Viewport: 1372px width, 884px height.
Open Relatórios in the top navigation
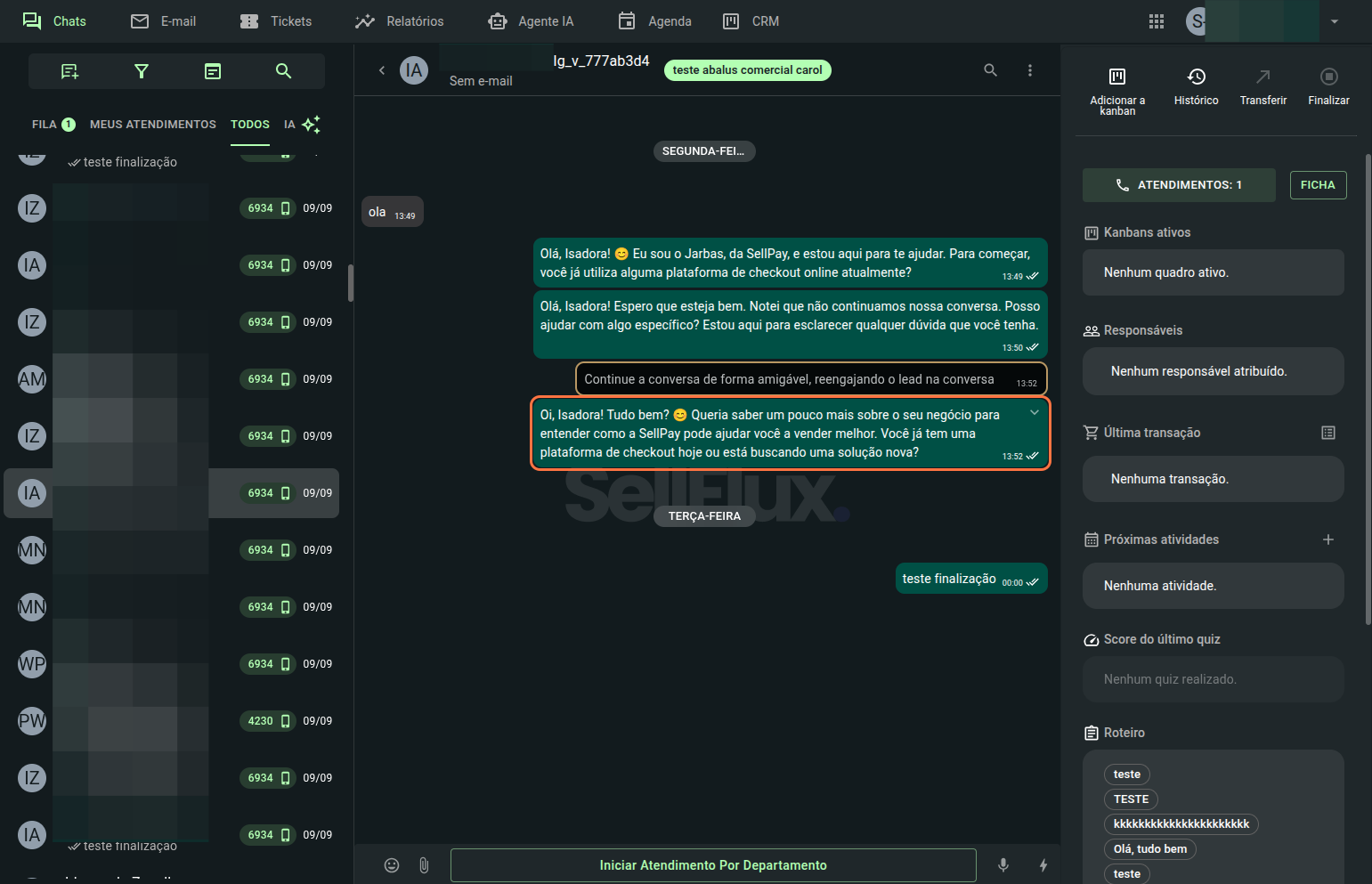tap(399, 21)
